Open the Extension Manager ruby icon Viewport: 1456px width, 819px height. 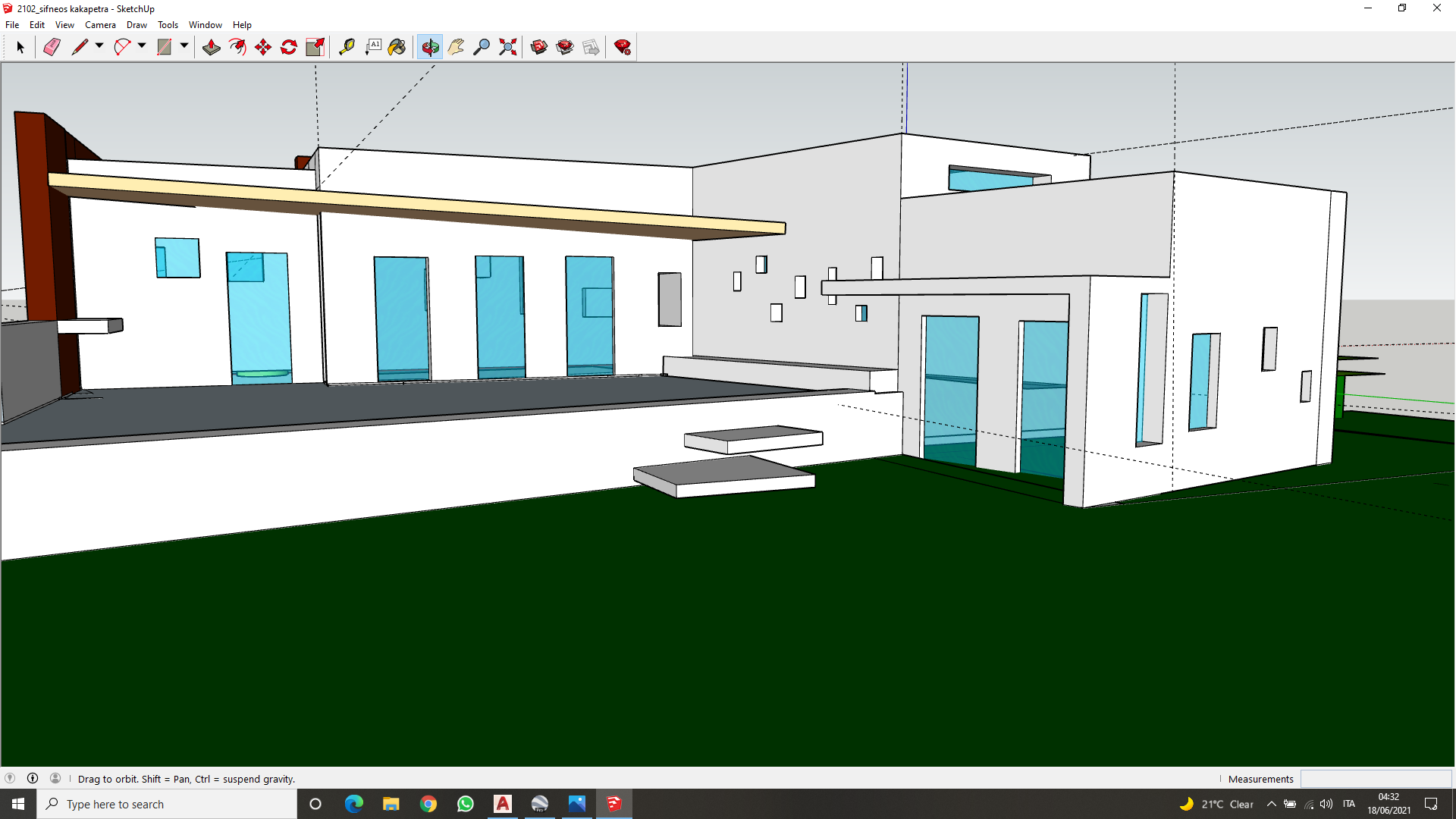coord(623,47)
